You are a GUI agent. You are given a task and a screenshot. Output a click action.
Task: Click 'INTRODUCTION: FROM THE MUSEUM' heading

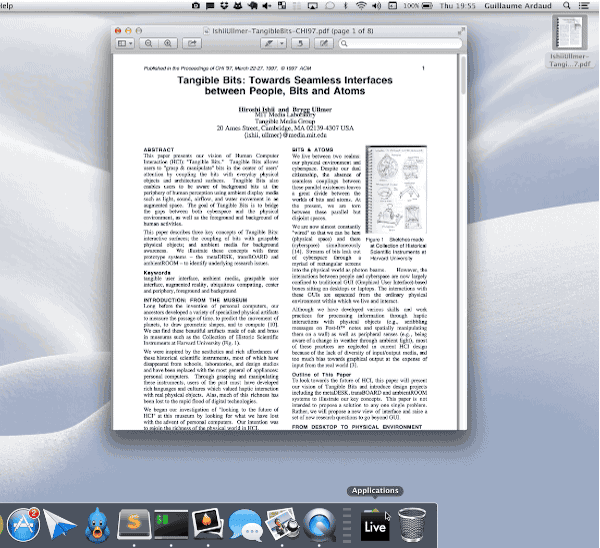coord(195,300)
